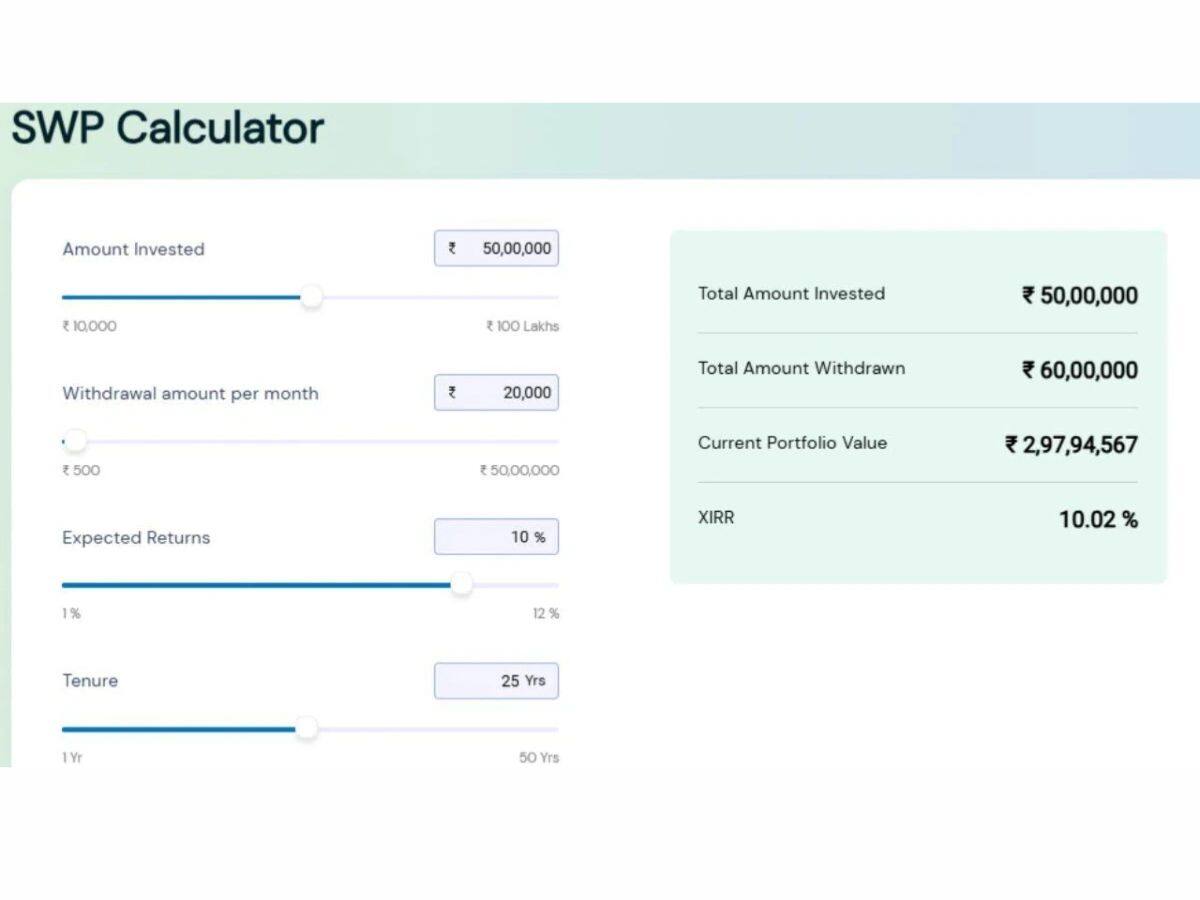This screenshot has height=900, width=1200.
Task: Click the Expected Returns slider handle
Action: click(x=461, y=585)
